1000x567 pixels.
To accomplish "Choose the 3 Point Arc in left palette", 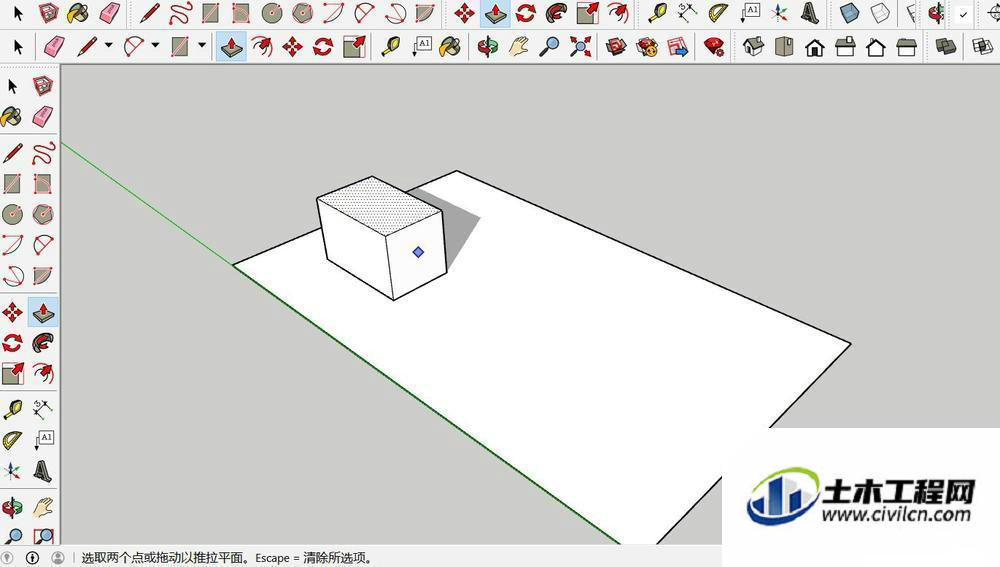I will 12,276.
